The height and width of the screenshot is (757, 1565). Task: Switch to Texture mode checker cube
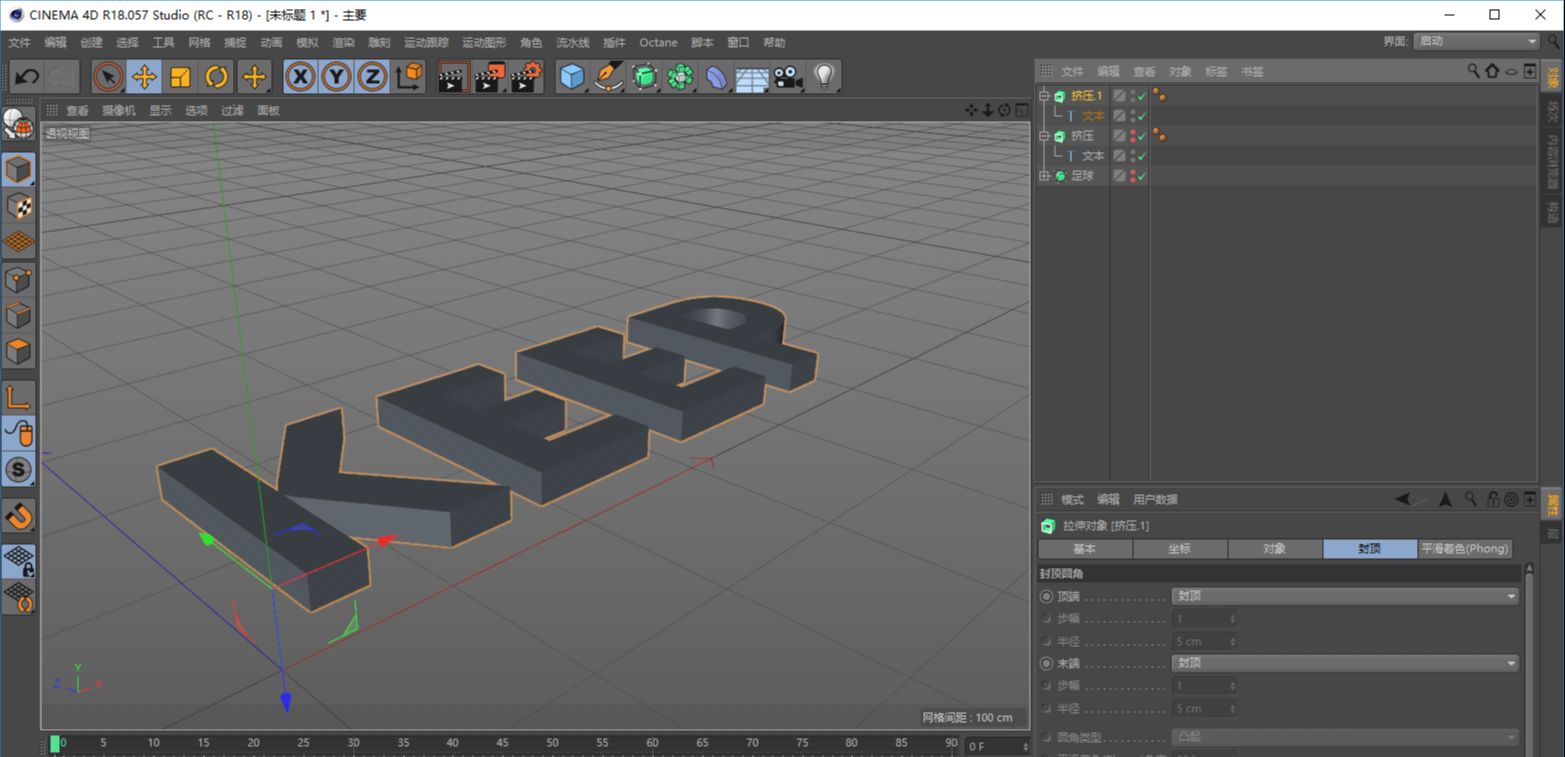[x=18, y=206]
